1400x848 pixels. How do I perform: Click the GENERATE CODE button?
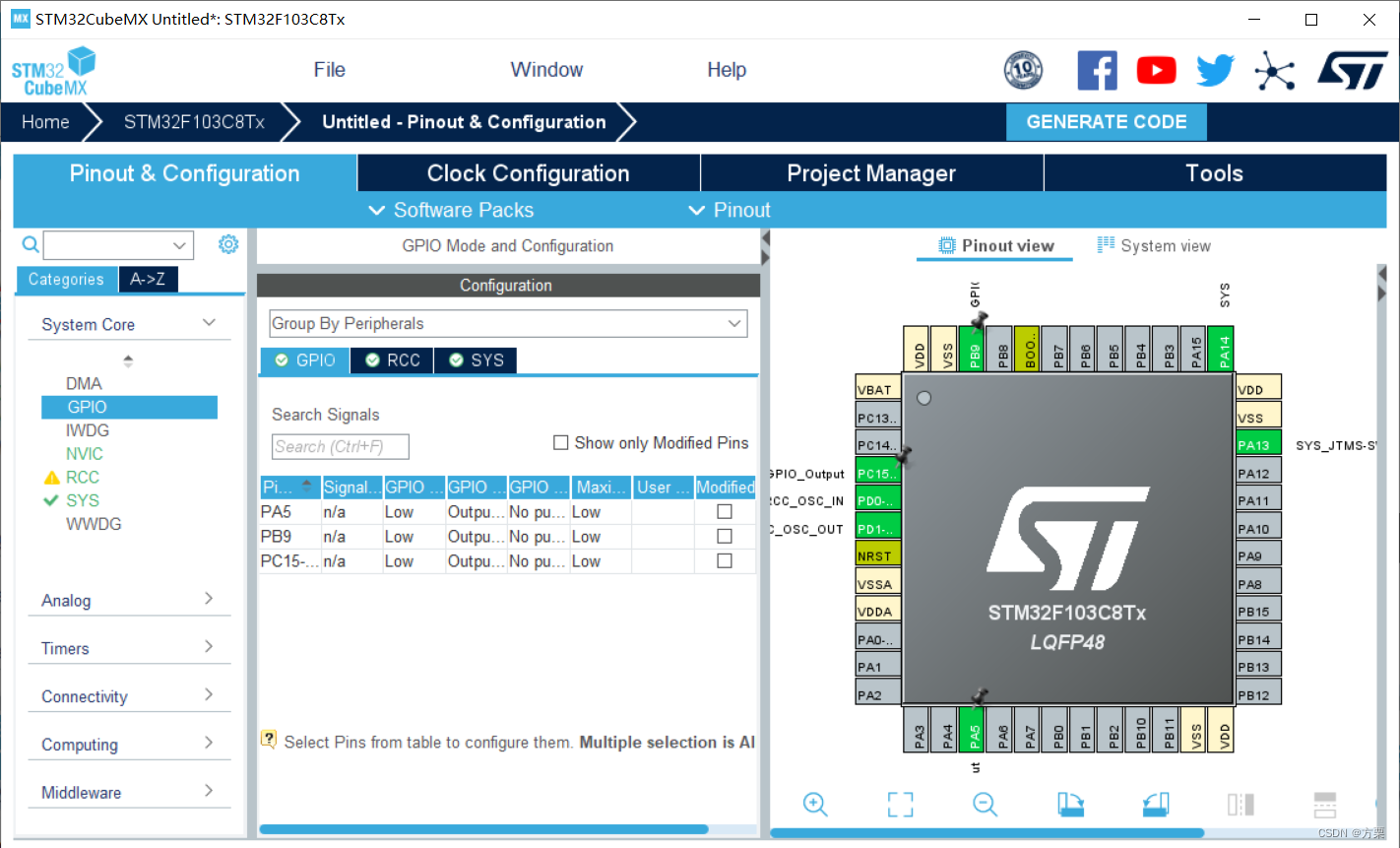click(1107, 122)
